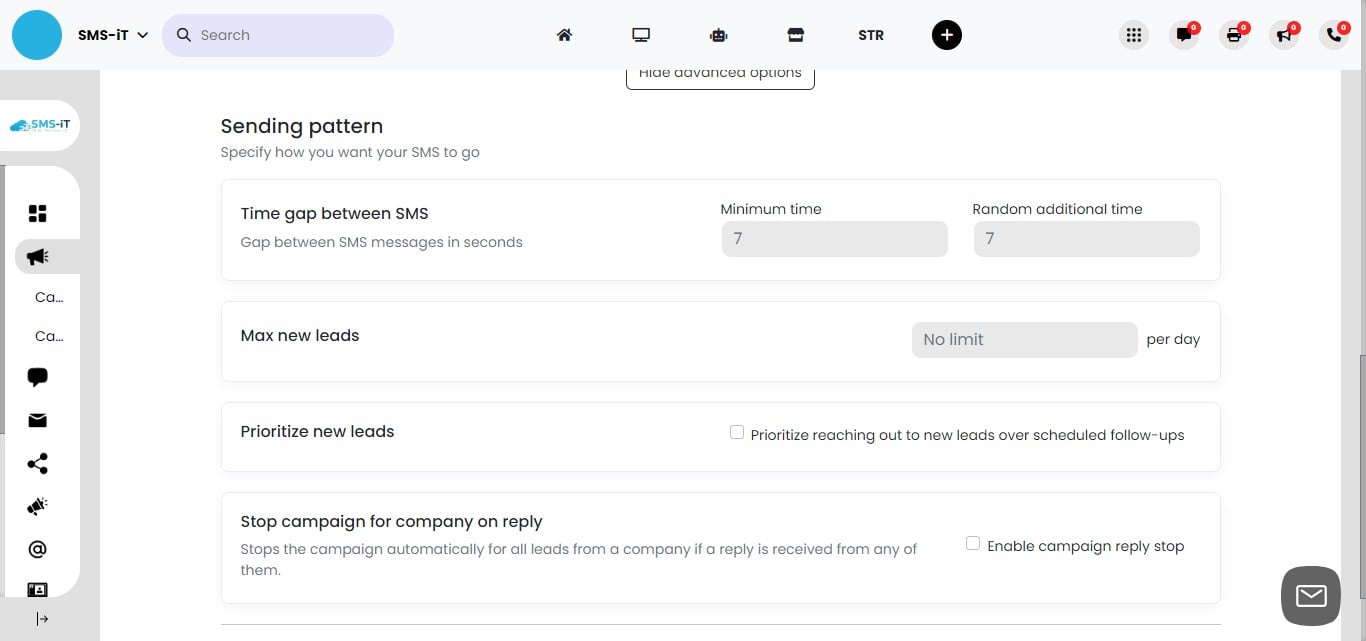Open the phone calls notification icon

pyautogui.click(x=1334, y=35)
